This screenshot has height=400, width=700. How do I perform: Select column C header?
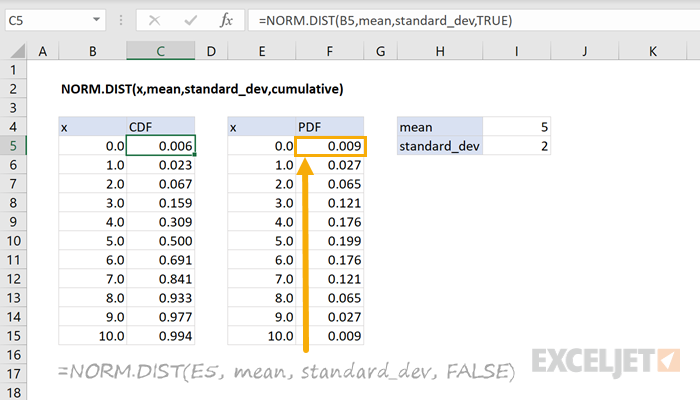point(161,51)
